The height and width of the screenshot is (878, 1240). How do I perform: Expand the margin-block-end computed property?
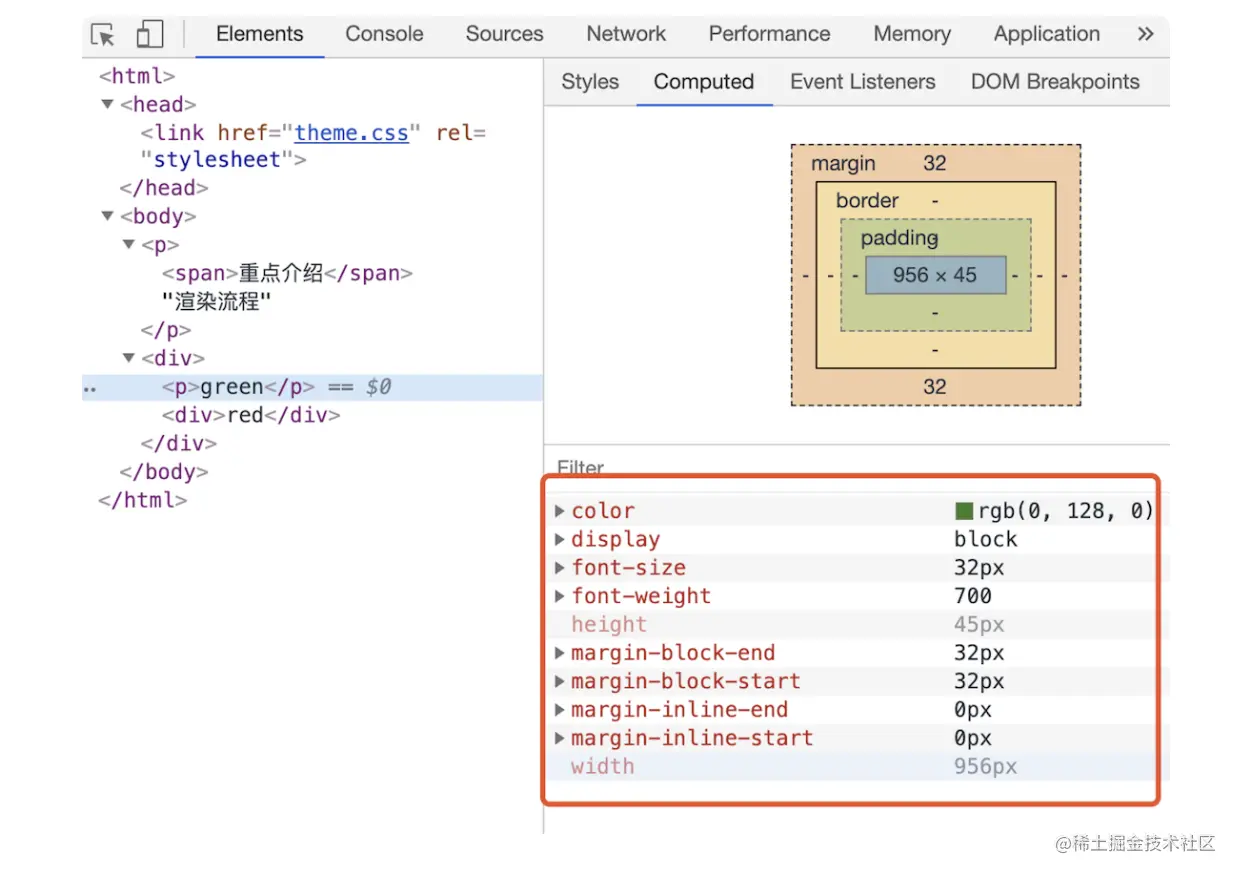(560, 653)
